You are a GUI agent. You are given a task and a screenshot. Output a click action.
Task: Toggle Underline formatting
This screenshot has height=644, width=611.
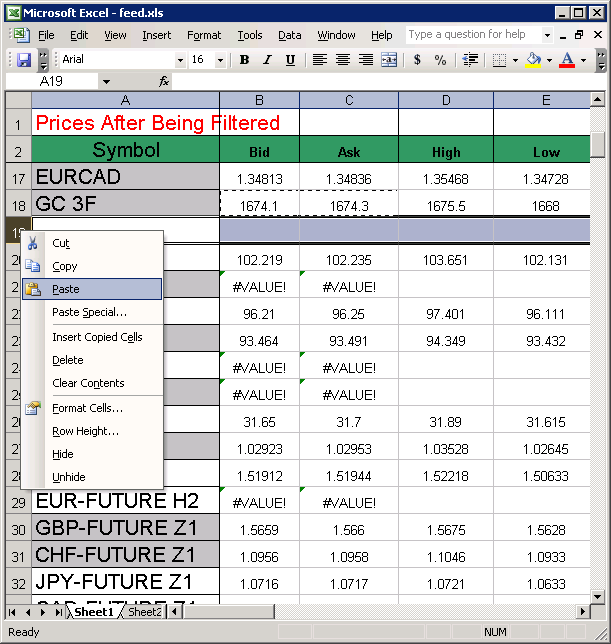pos(290,60)
